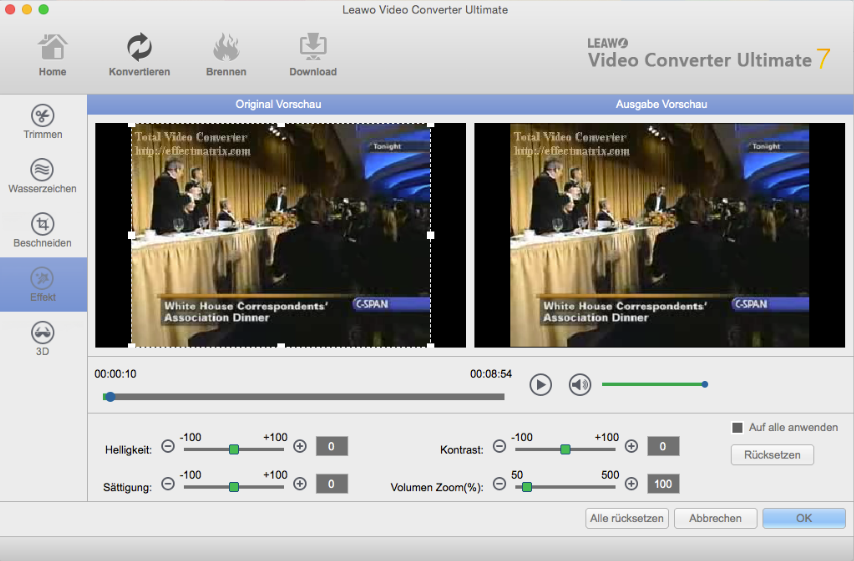Play the video preview
This screenshot has width=854, height=561.
[x=541, y=384]
